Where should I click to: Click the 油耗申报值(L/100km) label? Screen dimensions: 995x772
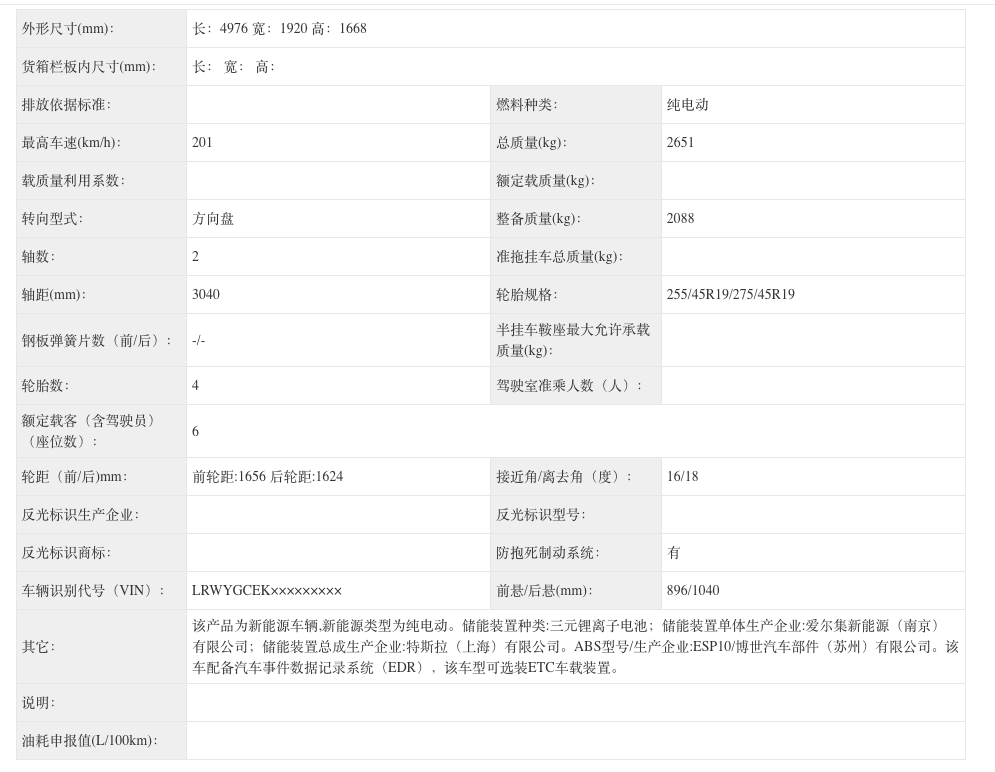[x=89, y=741]
